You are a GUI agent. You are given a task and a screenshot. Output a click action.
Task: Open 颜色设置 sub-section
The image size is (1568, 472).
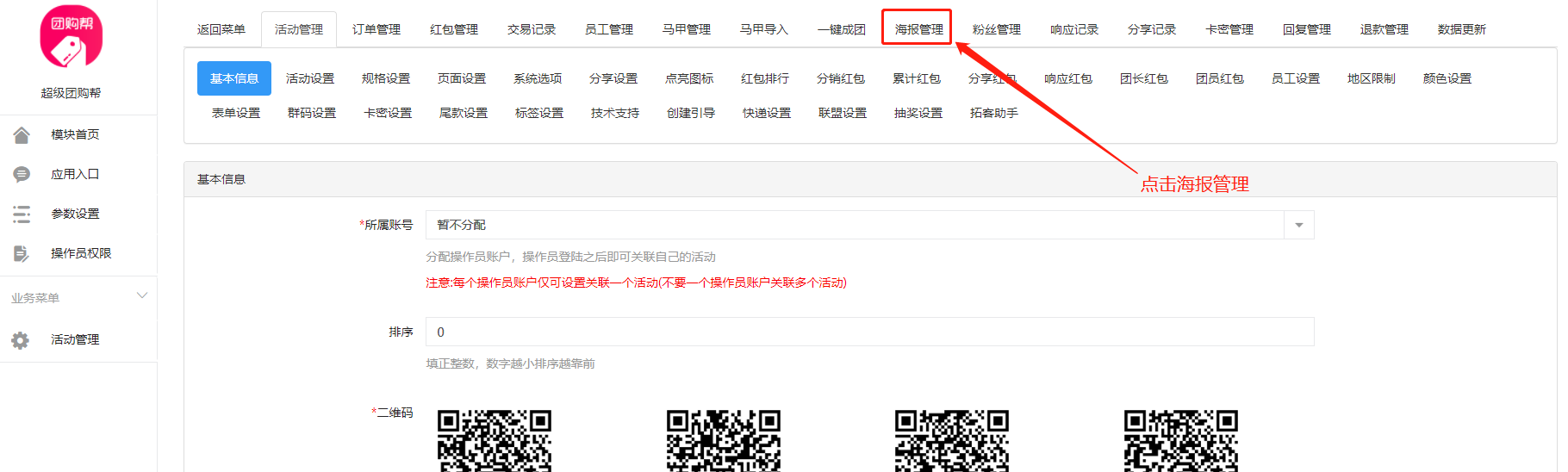point(1447,78)
